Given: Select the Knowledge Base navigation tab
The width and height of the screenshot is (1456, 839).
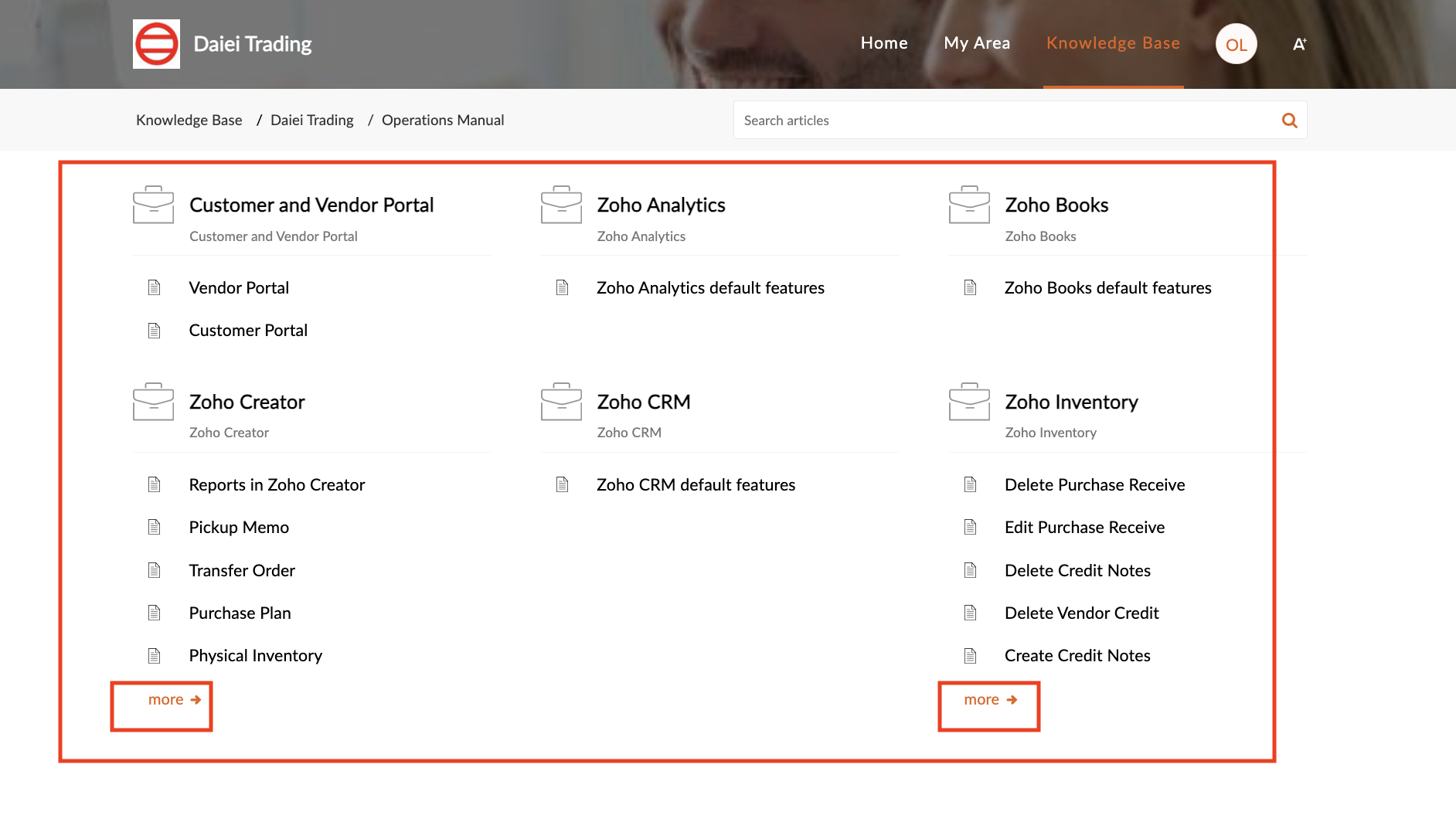Looking at the screenshot, I should point(1113,43).
